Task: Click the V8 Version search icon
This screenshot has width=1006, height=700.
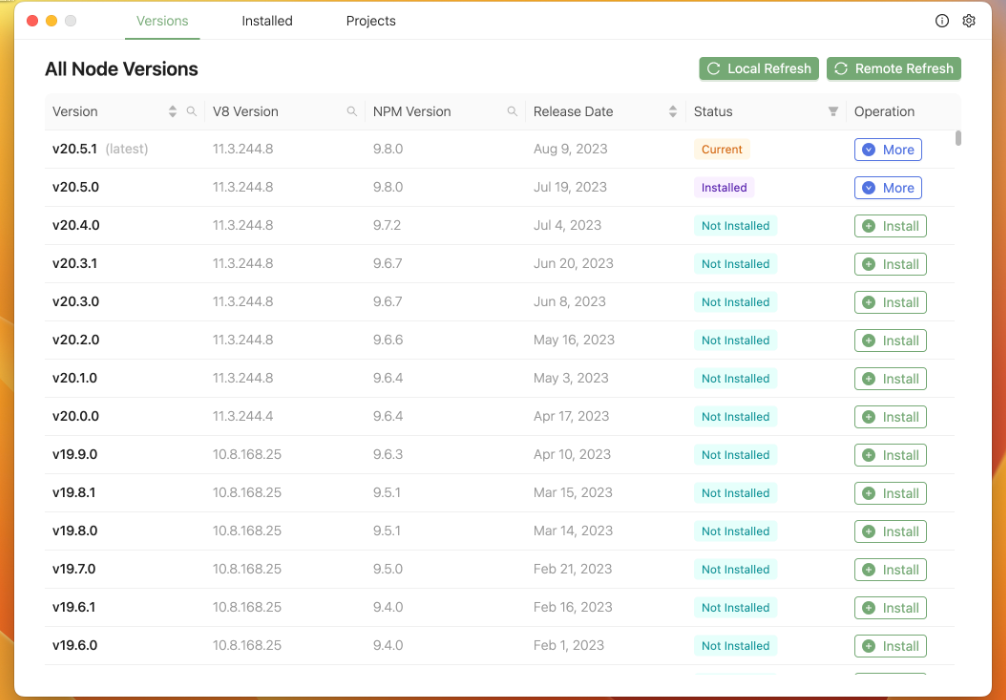Action: (352, 112)
